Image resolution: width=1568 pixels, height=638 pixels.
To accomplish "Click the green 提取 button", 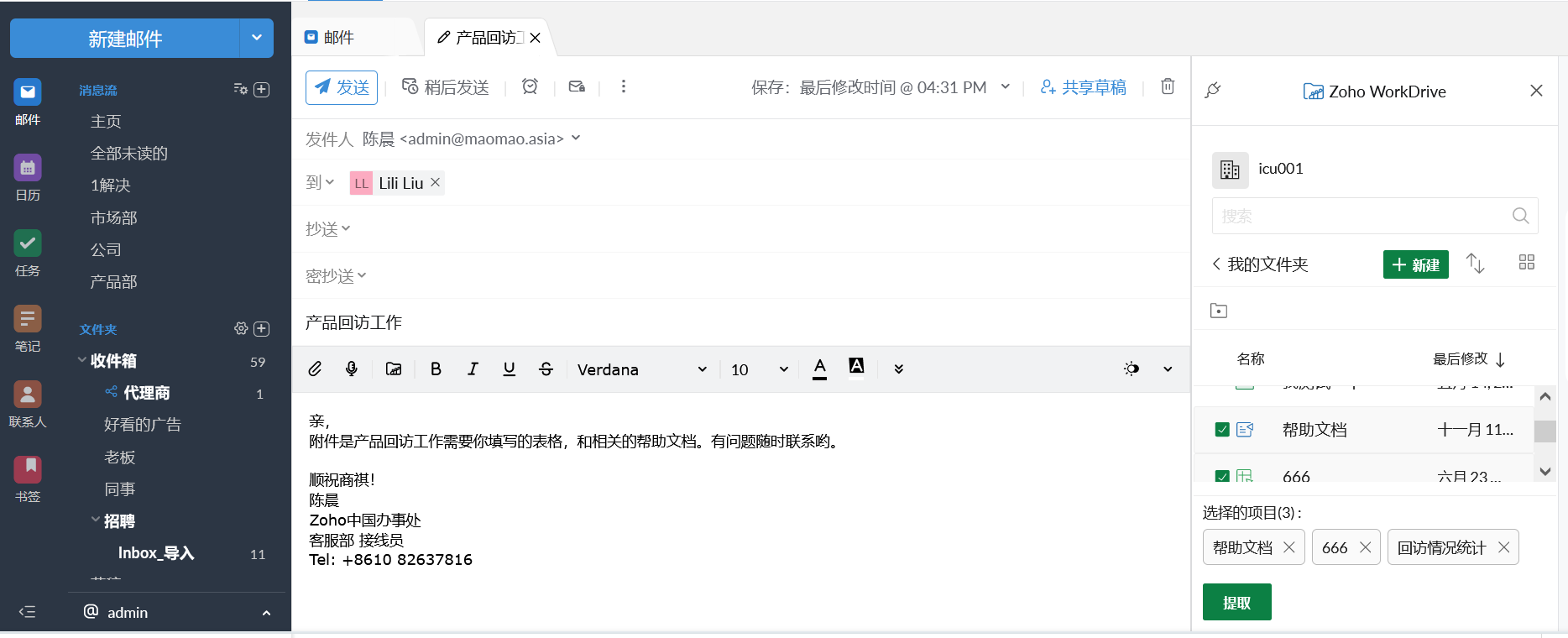I will tap(1236, 603).
